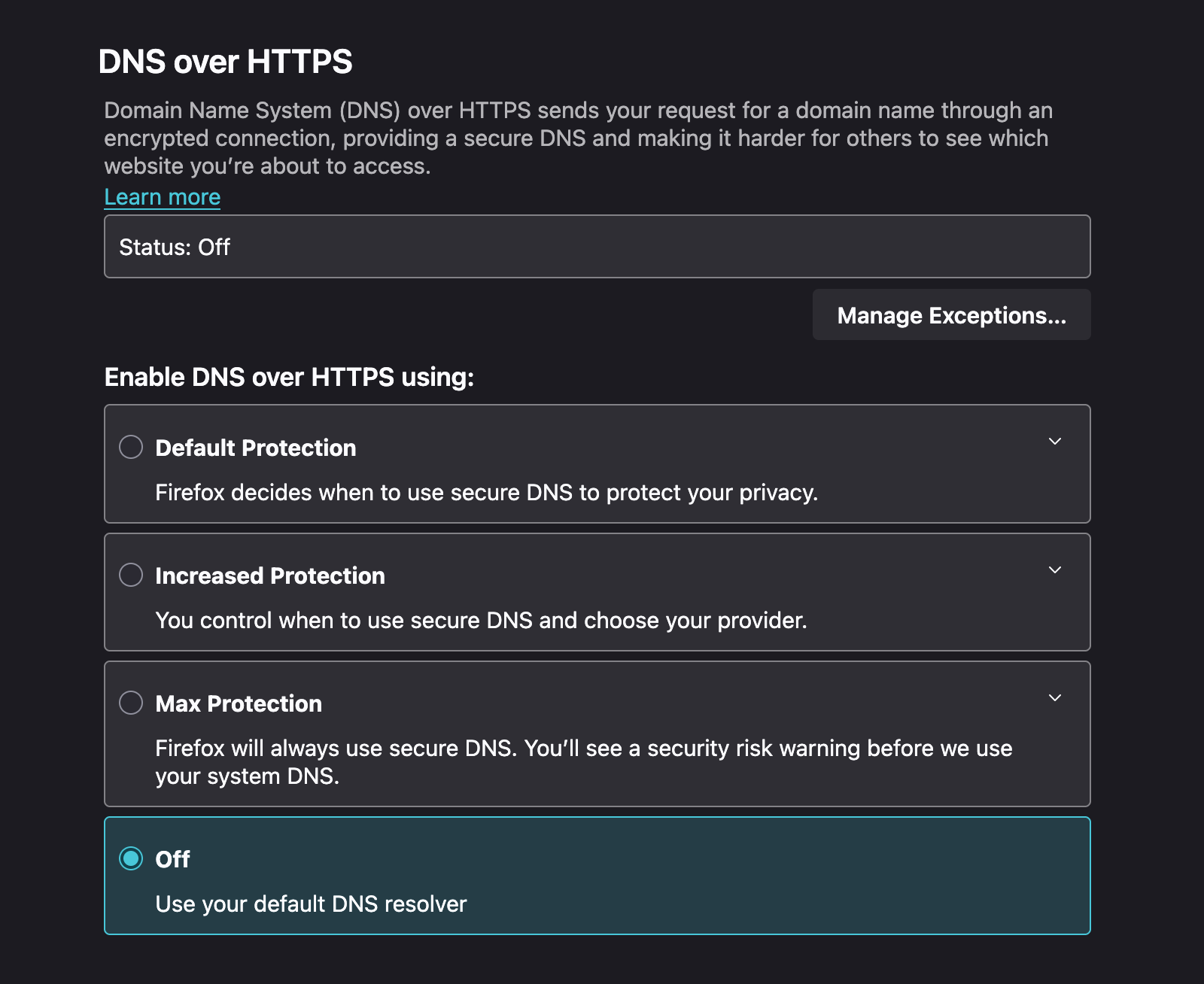
Task: Click the Max Protection title label
Action: pyautogui.click(x=239, y=703)
